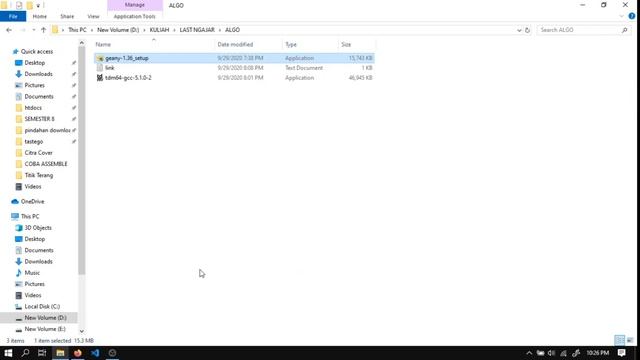Open the volume control tray icon
Viewport: 640px width, 360px height.
click(551, 353)
